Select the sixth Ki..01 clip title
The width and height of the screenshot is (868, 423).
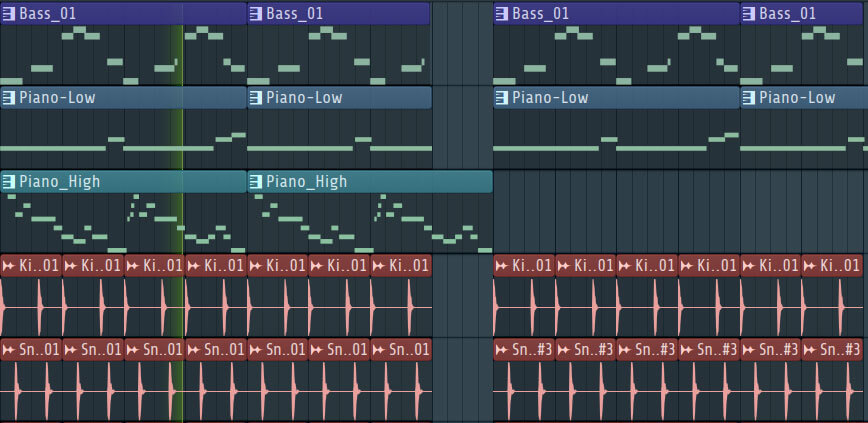pos(348,266)
